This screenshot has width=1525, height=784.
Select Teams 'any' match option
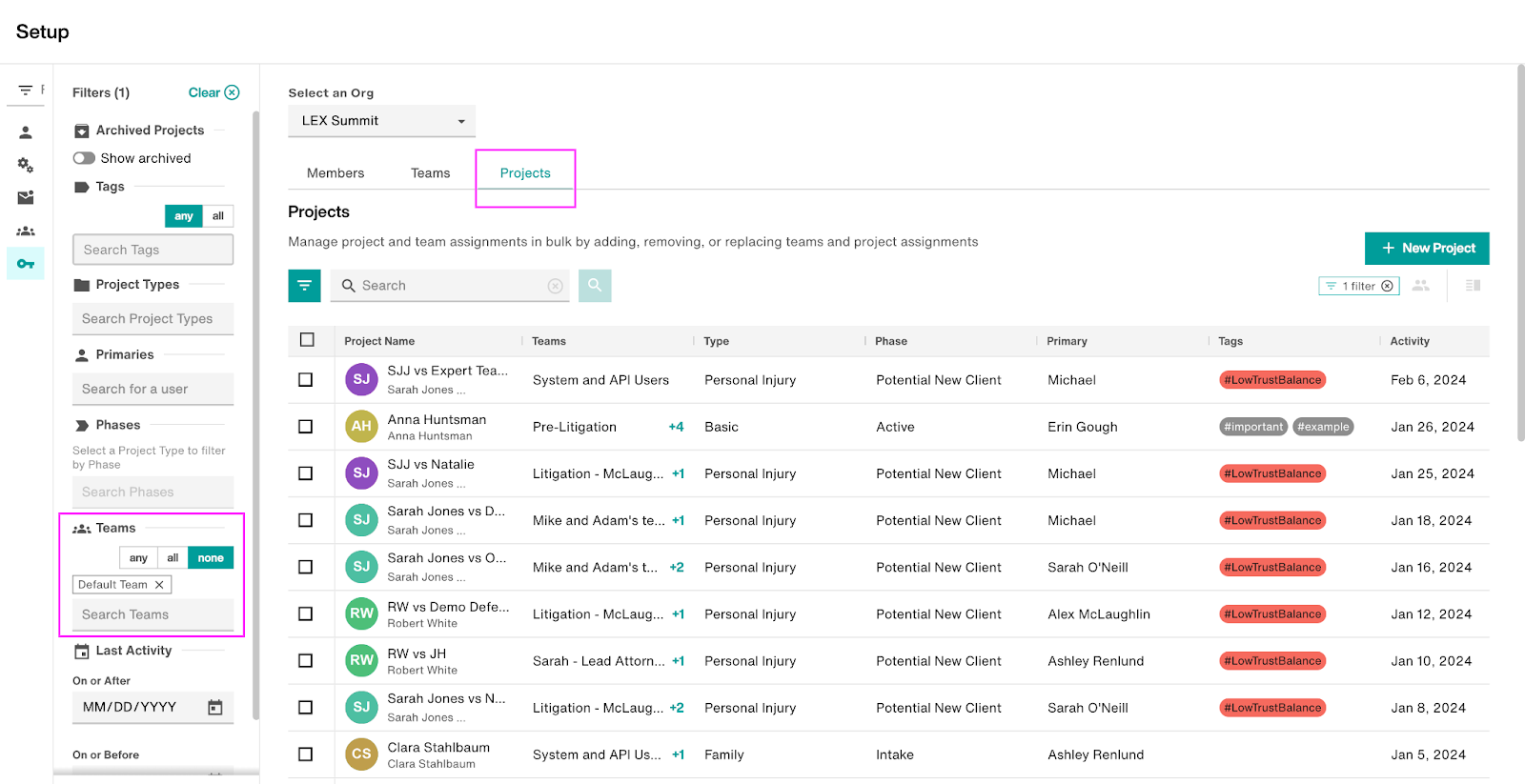click(138, 558)
